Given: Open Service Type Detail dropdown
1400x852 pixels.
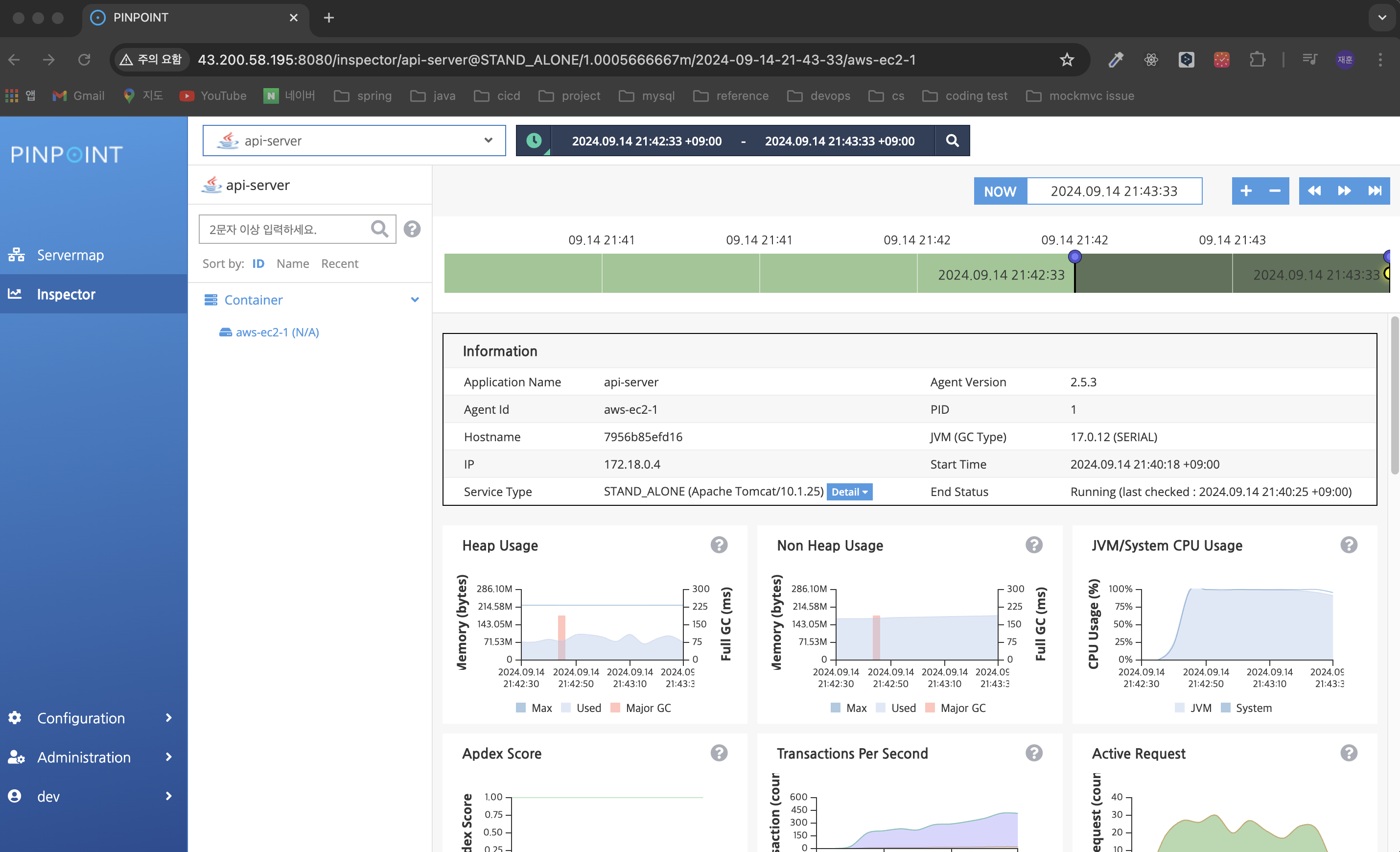Looking at the screenshot, I should pyautogui.click(x=849, y=492).
